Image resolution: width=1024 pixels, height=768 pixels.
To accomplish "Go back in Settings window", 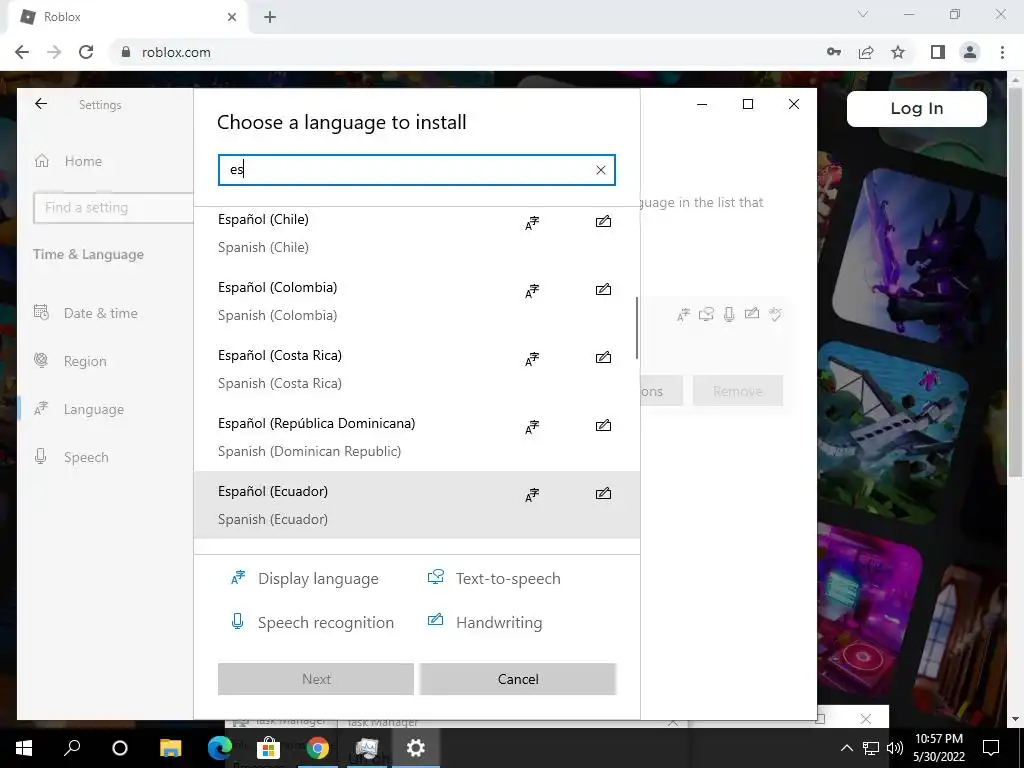I will coord(41,104).
